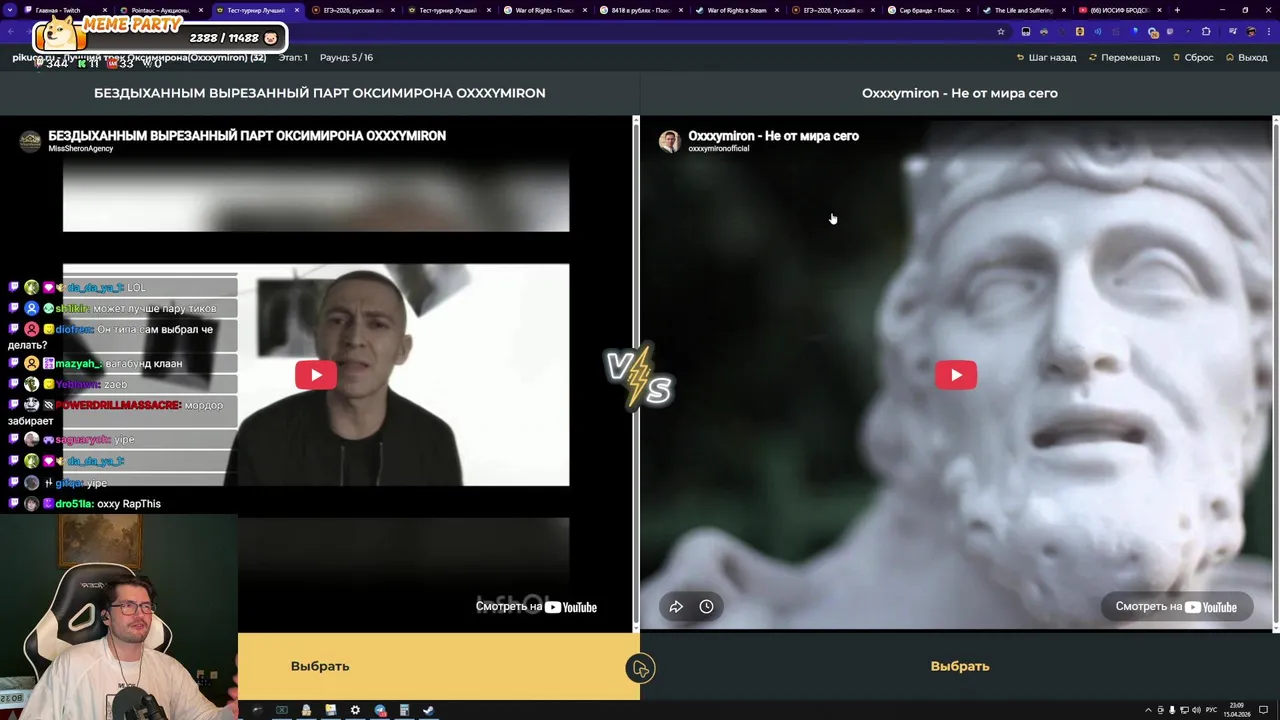Click the 'Раунд: 5/16' round counter
The image size is (1280, 720).
[346, 57]
